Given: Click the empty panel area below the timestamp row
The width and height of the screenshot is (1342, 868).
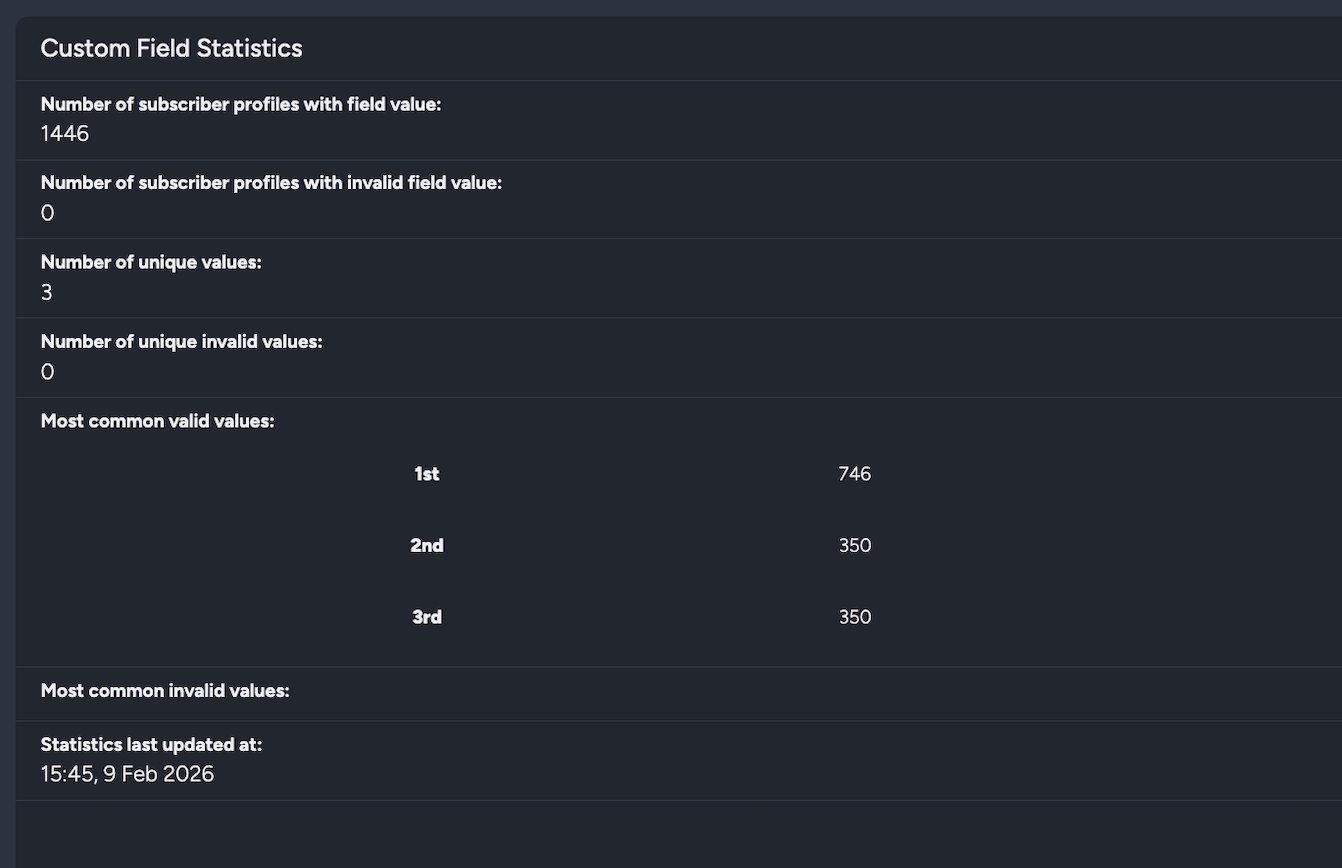Looking at the screenshot, I should coord(670,834).
